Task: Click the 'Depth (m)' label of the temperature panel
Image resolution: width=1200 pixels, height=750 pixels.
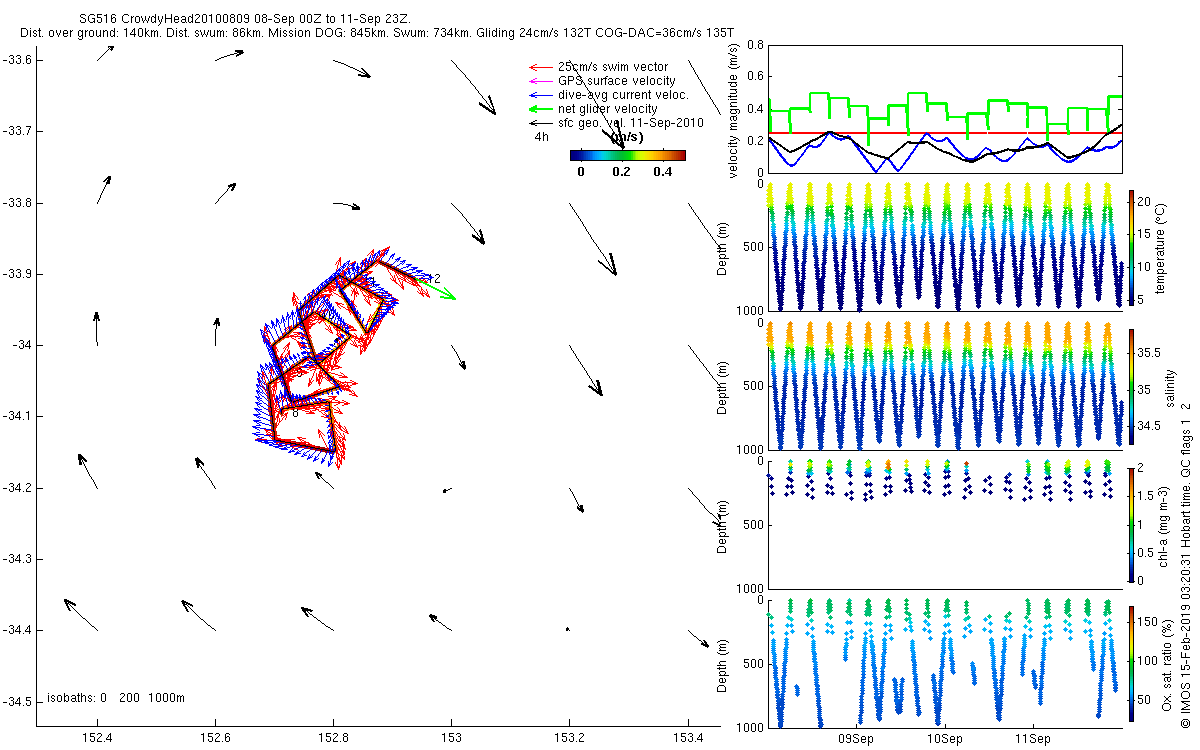Action: coord(722,246)
